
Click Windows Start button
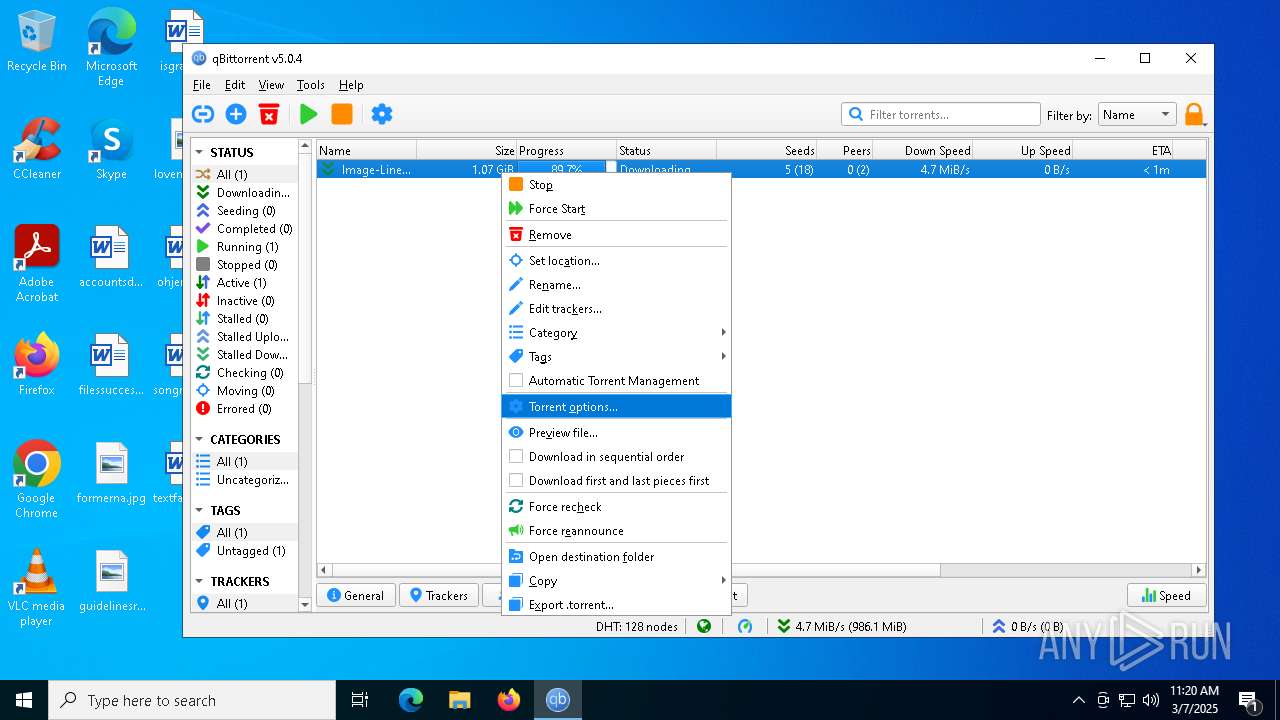click(x=24, y=700)
